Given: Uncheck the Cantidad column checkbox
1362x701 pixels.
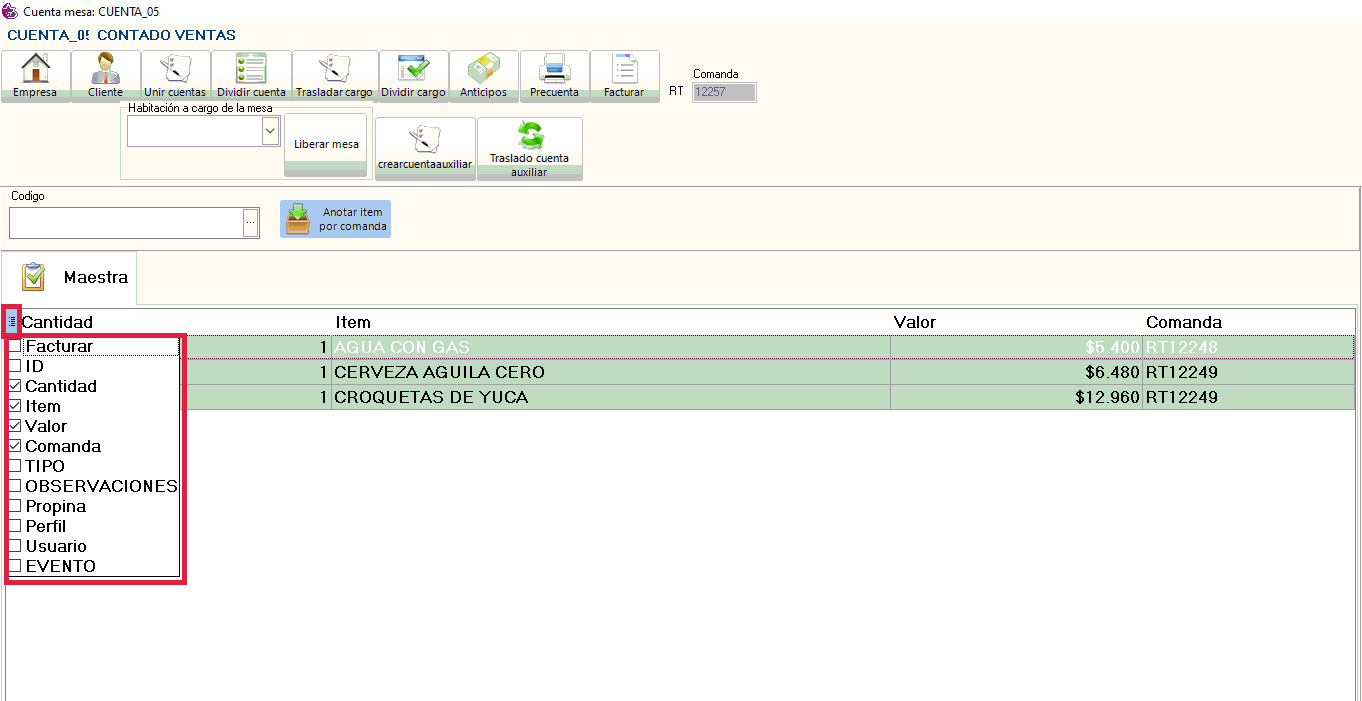Looking at the screenshot, I should 15,386.
